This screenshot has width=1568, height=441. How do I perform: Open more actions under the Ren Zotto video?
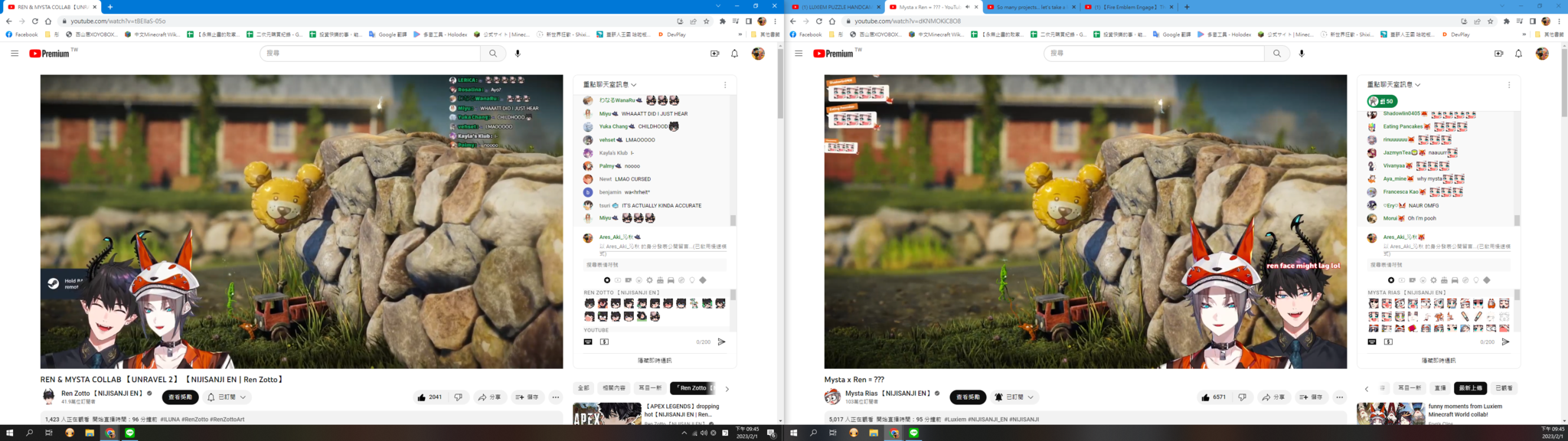click(x=556, y=397)
